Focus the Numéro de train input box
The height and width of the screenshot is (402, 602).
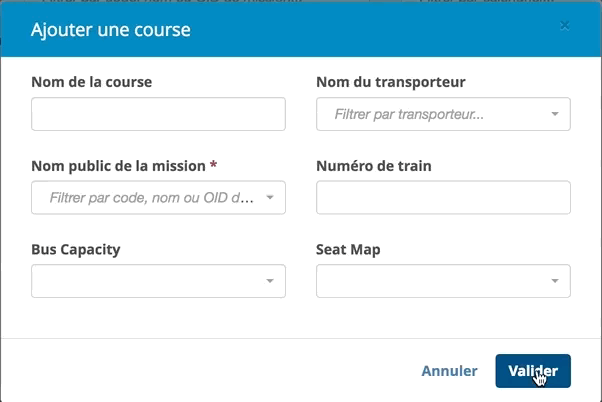[x=443, y=198]
